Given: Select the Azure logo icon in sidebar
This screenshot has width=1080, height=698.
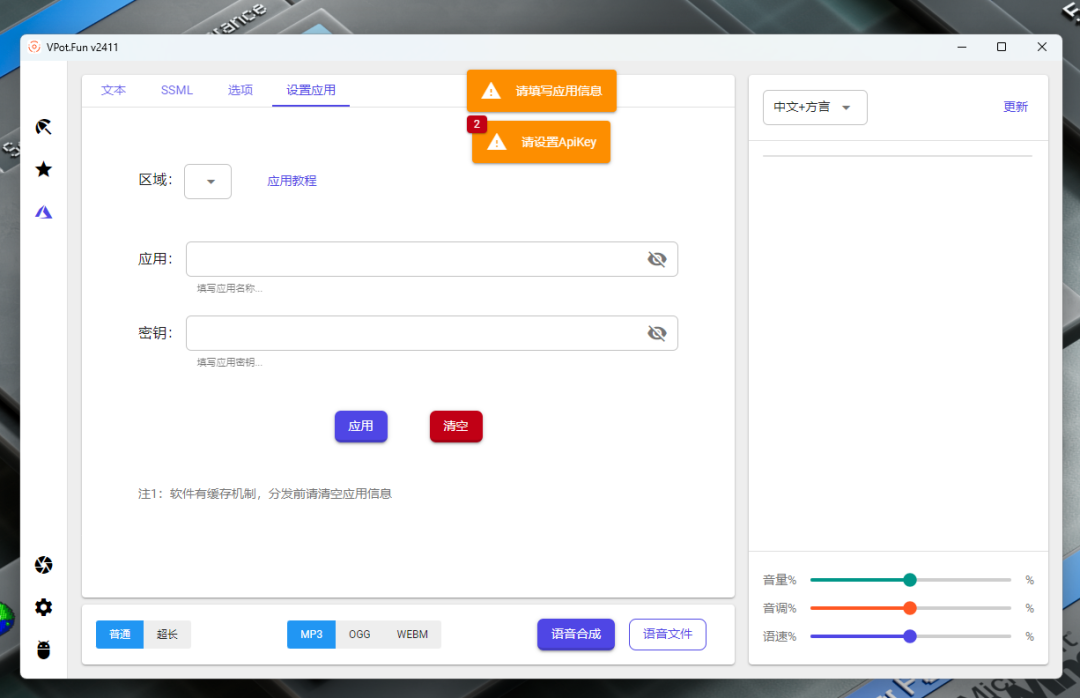Looking at the screenshot, I should (x=43, y=212).
